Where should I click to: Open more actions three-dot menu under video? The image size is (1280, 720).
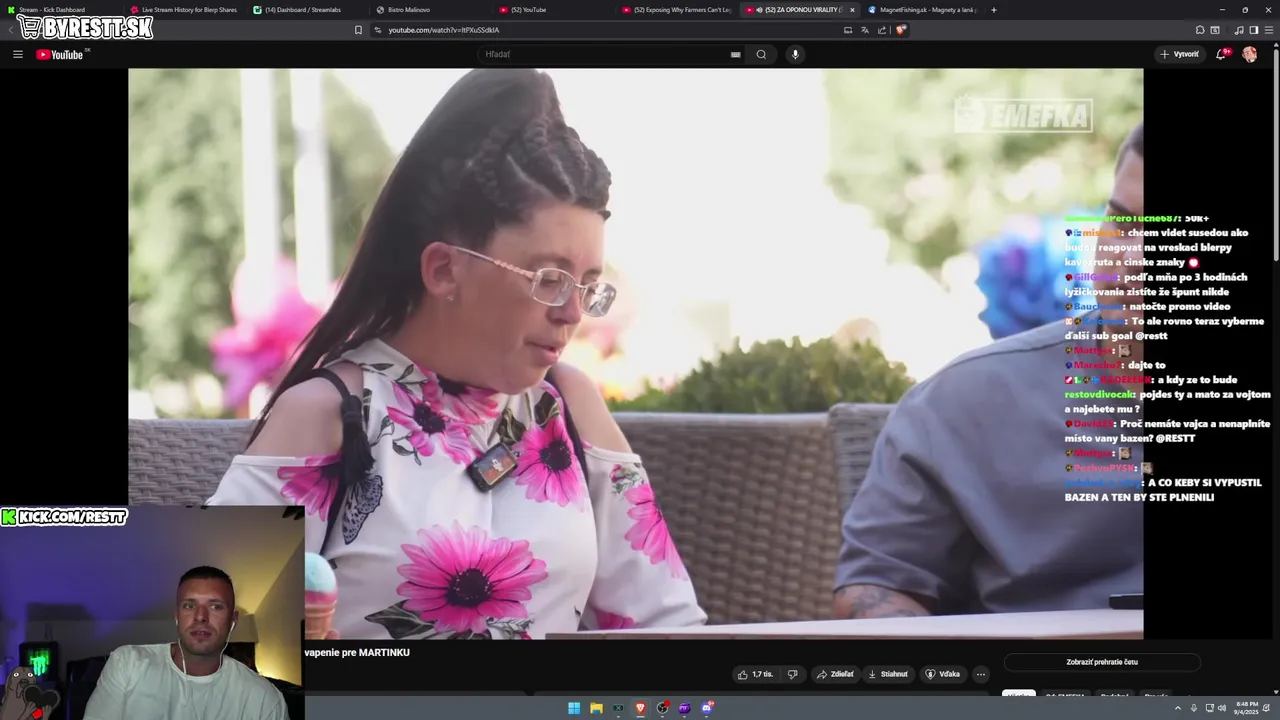pyautogui.click(x=981, y=674)
